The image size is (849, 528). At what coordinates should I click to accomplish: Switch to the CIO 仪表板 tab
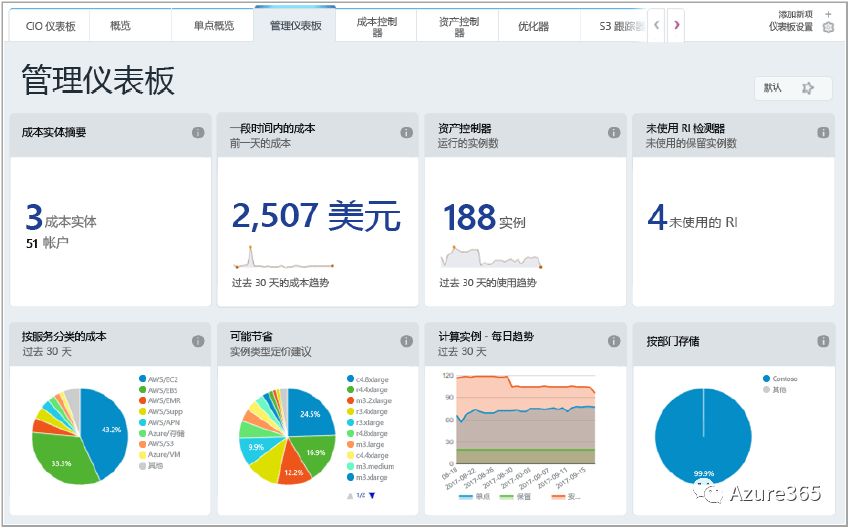click(50, 25)
